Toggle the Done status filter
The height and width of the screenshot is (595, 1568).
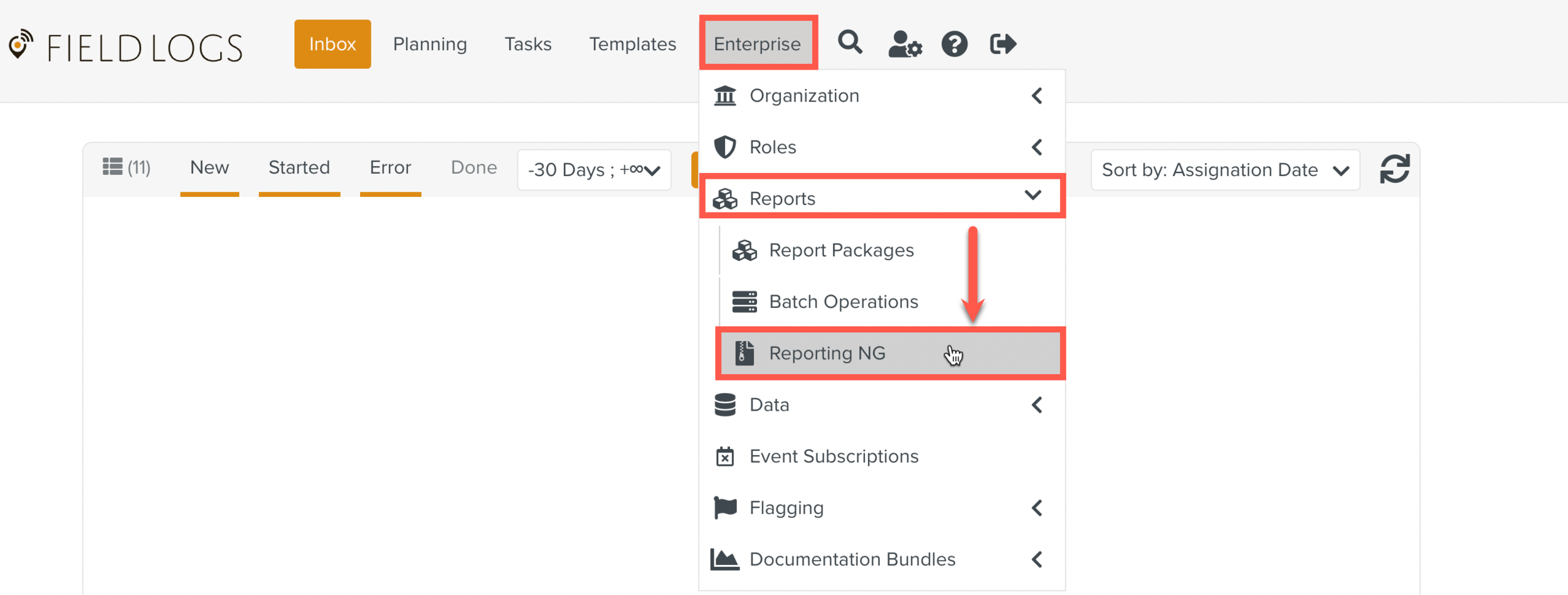[474, 168]
